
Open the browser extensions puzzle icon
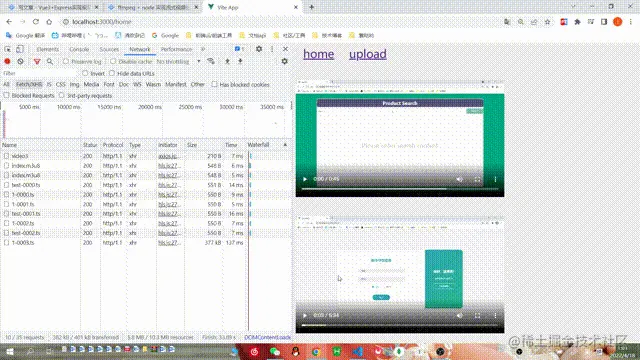[577, 22]
